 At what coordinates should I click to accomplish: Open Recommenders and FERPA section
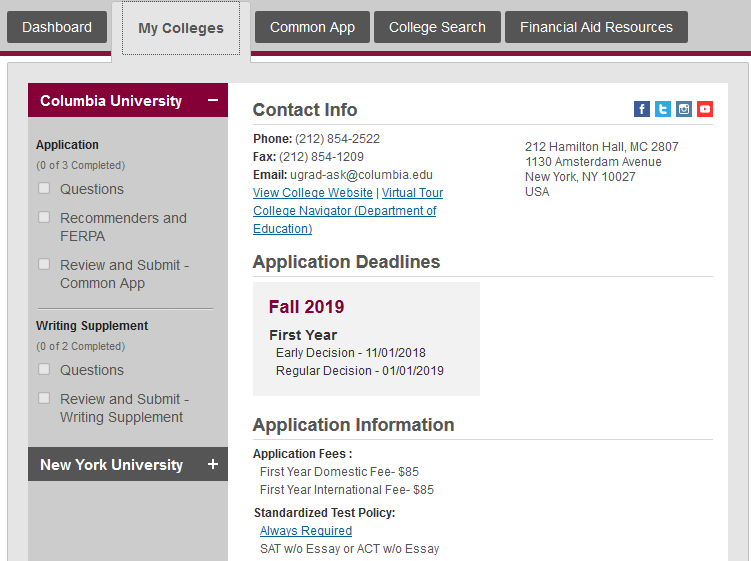[123, 227]
